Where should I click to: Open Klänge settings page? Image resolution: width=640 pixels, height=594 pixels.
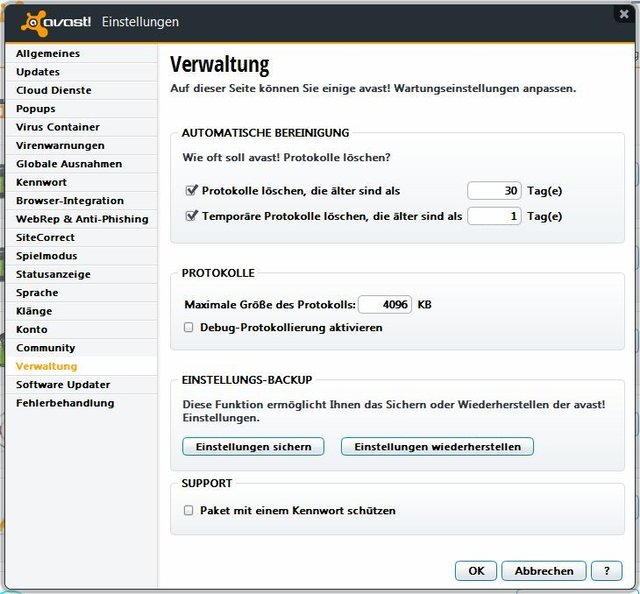click(x=82, y=311)
